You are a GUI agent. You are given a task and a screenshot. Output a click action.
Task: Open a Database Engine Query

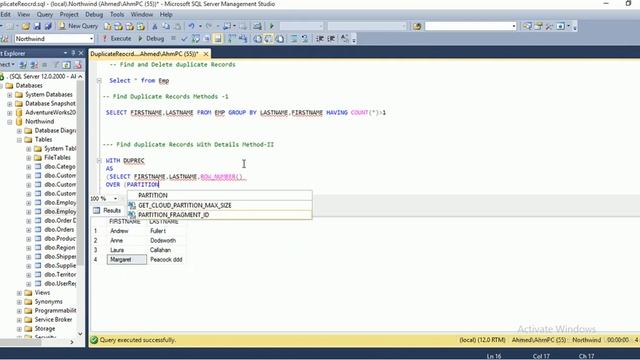pos(107,26)
